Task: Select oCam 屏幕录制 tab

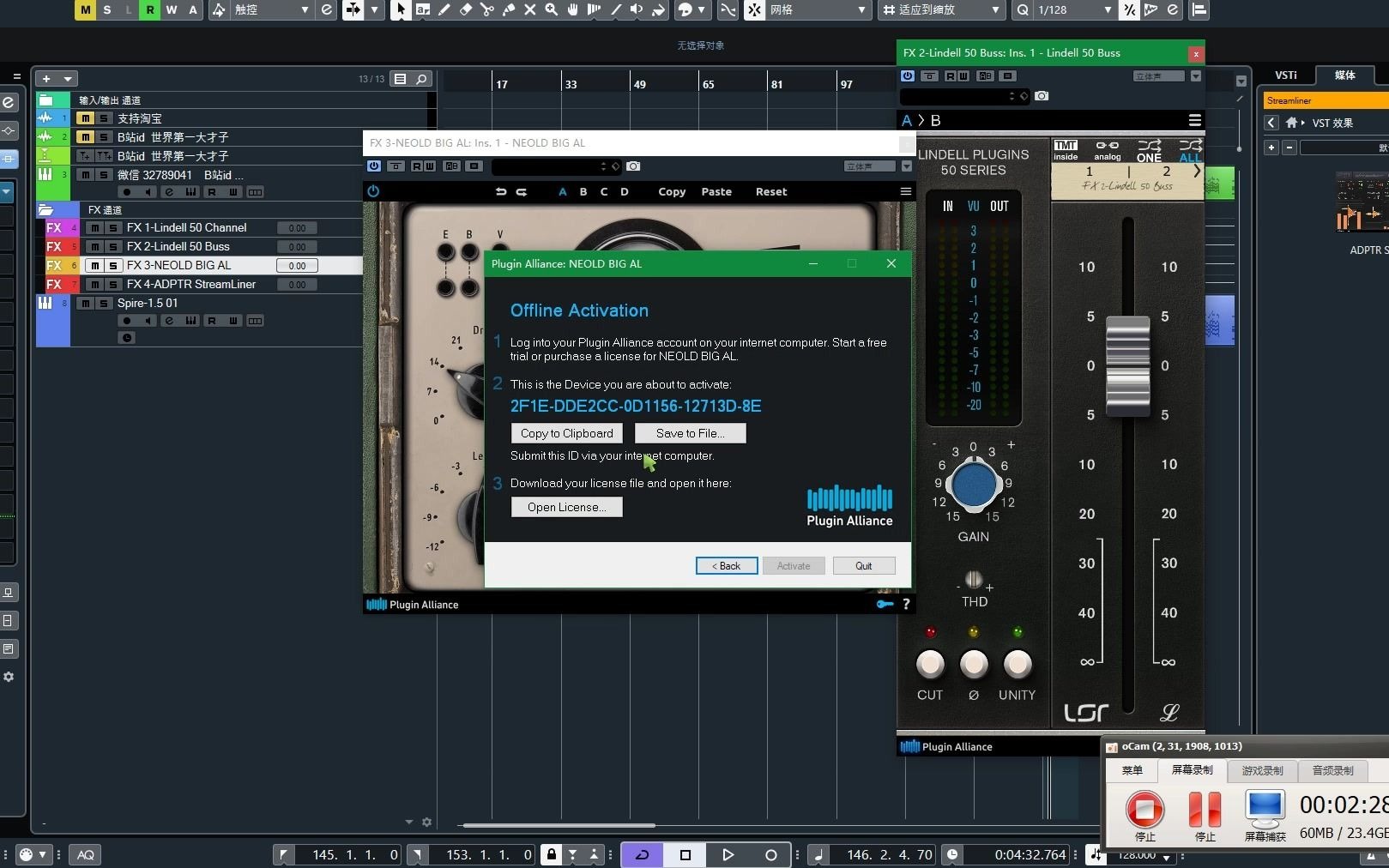Action: click(x=1192, y=770)
